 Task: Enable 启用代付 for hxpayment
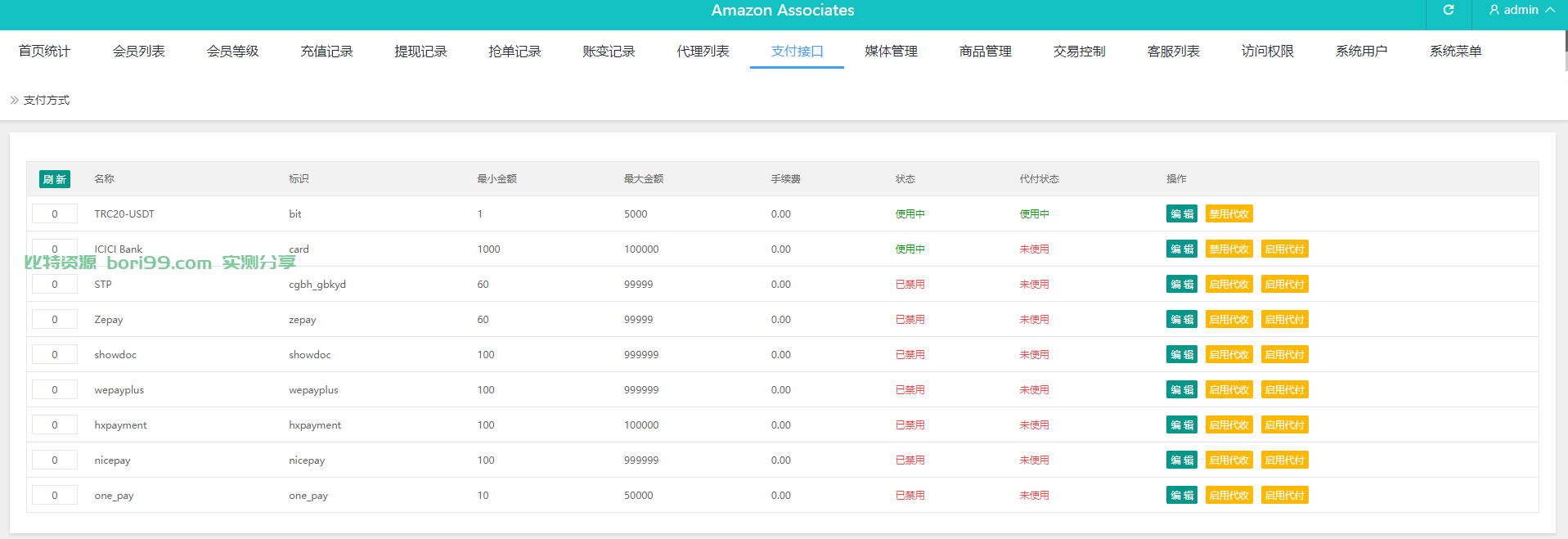tap(1285, 424)
